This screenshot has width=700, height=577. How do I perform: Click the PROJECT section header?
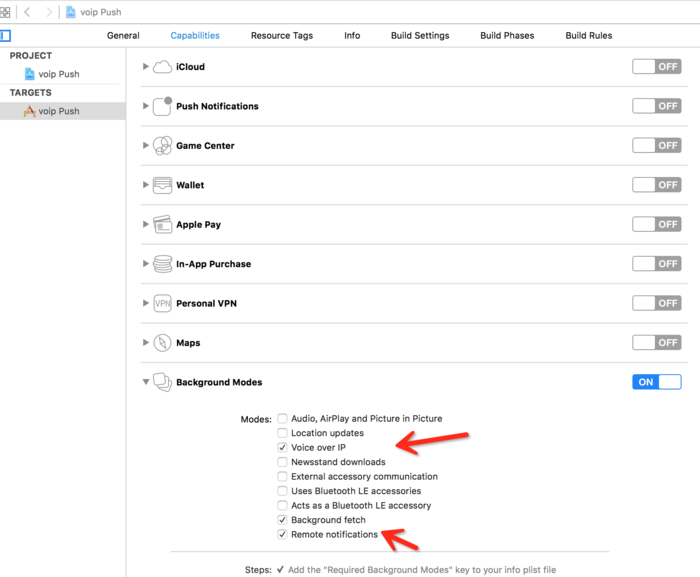click(31, 56)
